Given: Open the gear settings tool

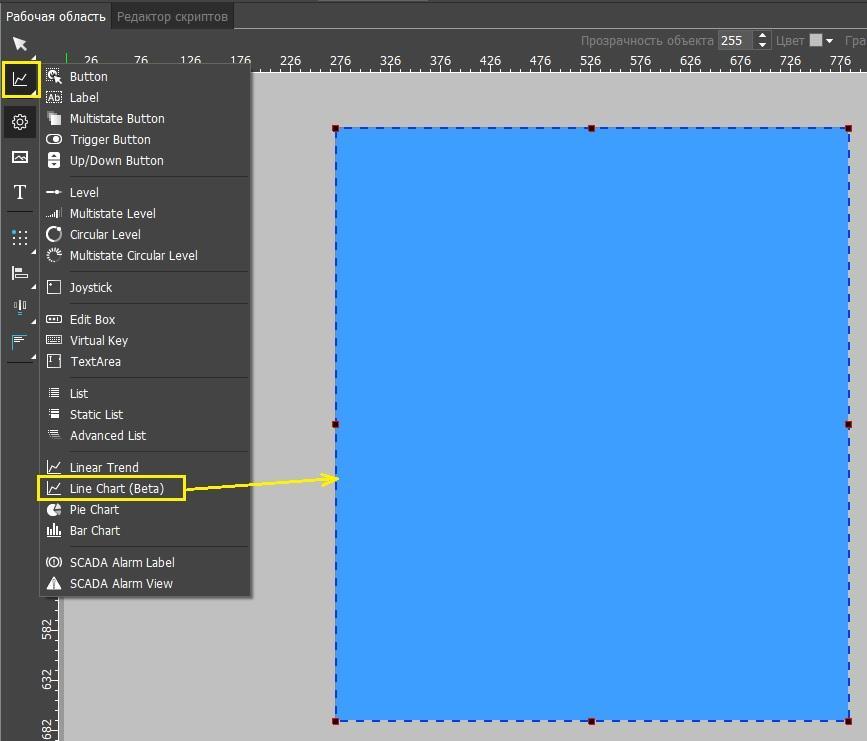Looking at the screenshot, I should [x=19, y=122].
